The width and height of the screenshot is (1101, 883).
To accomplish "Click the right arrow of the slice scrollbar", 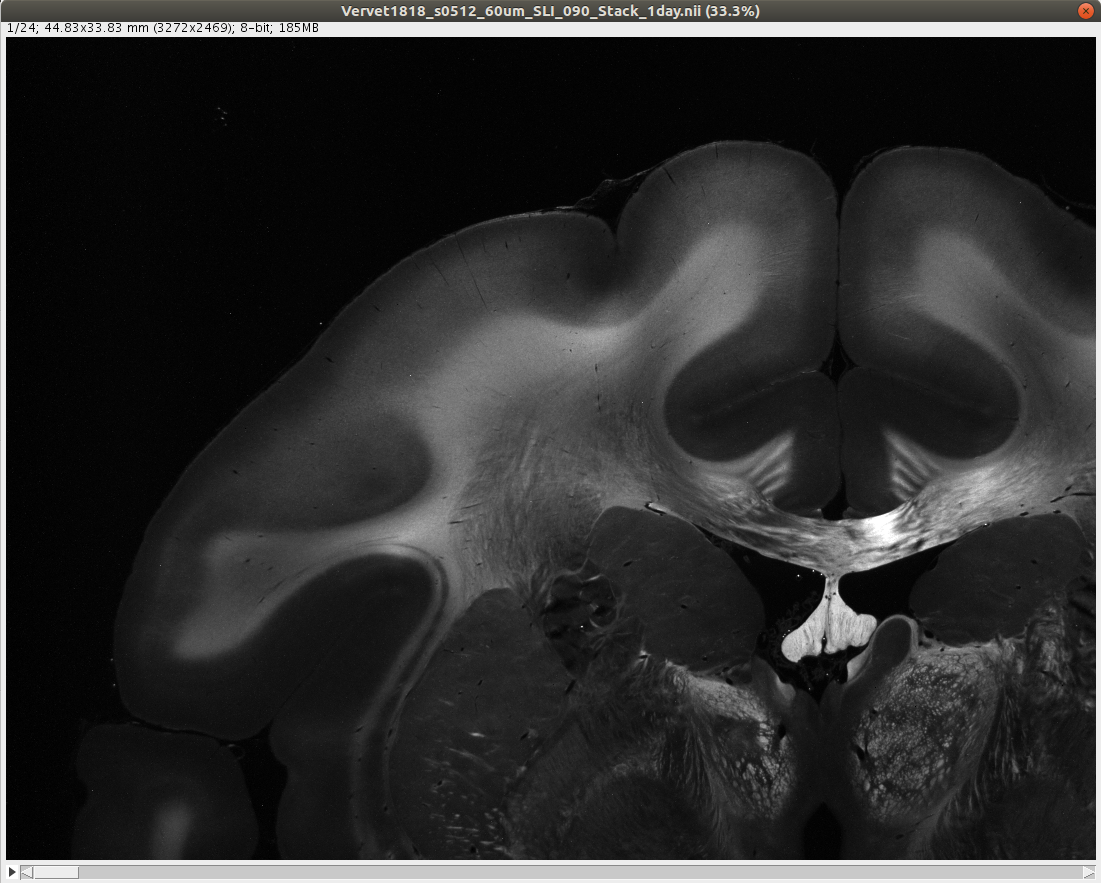I will 1089,873.
